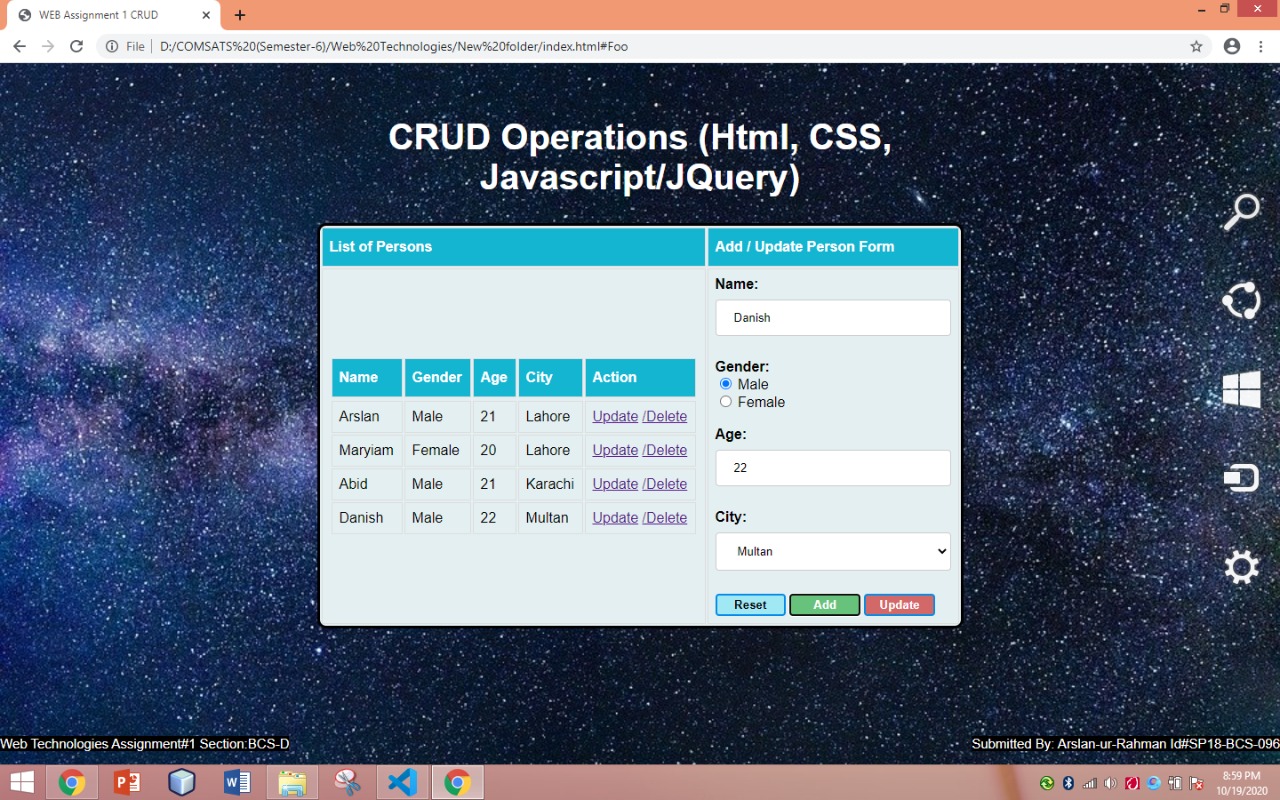Open the first Chrome icon on taskbar
Viewport: 1280px width, 800px height.
tap(71, 782)
